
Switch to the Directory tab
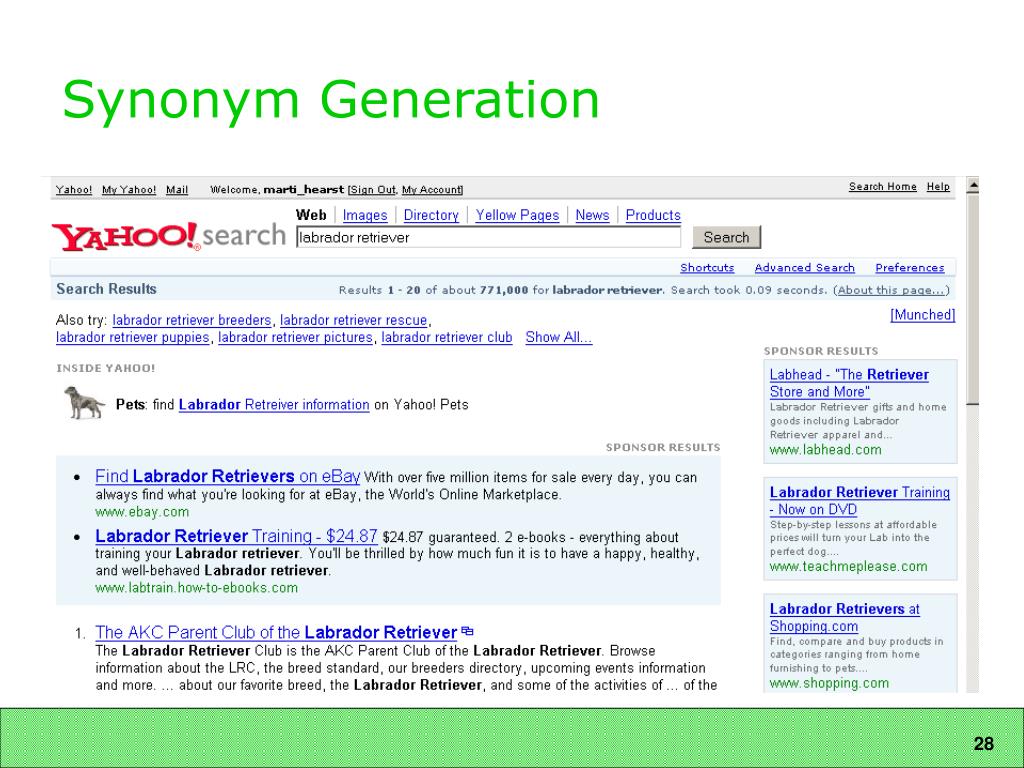click(x=431, y=216)
